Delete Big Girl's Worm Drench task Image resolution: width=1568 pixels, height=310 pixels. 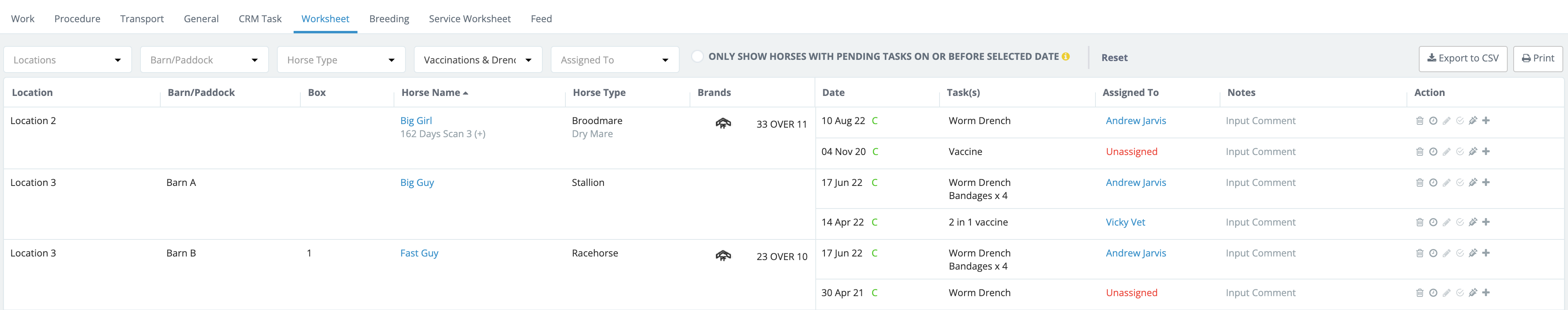click(x=1420, y=121)
